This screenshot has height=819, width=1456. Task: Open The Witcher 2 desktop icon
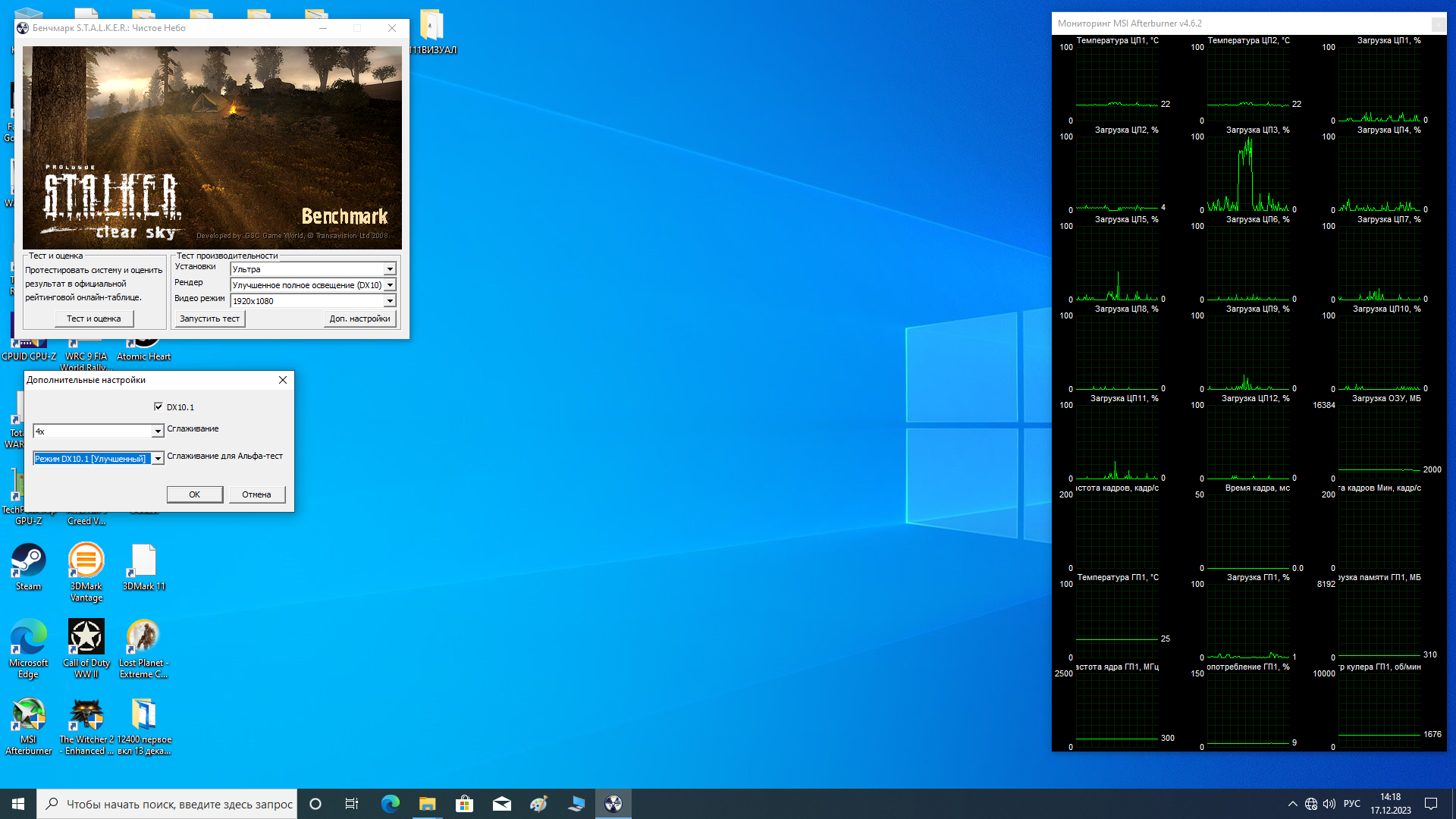click(x=86, y=715)
